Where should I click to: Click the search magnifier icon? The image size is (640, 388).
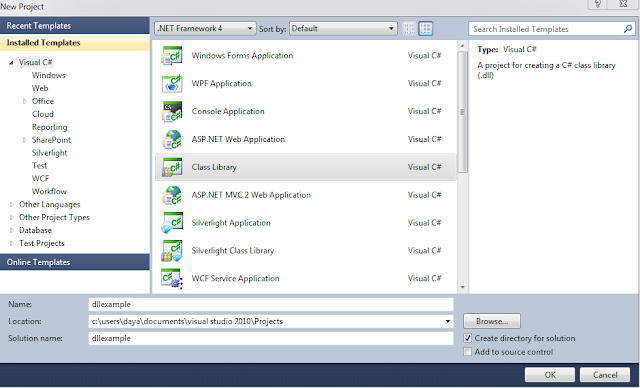(628, 29)
